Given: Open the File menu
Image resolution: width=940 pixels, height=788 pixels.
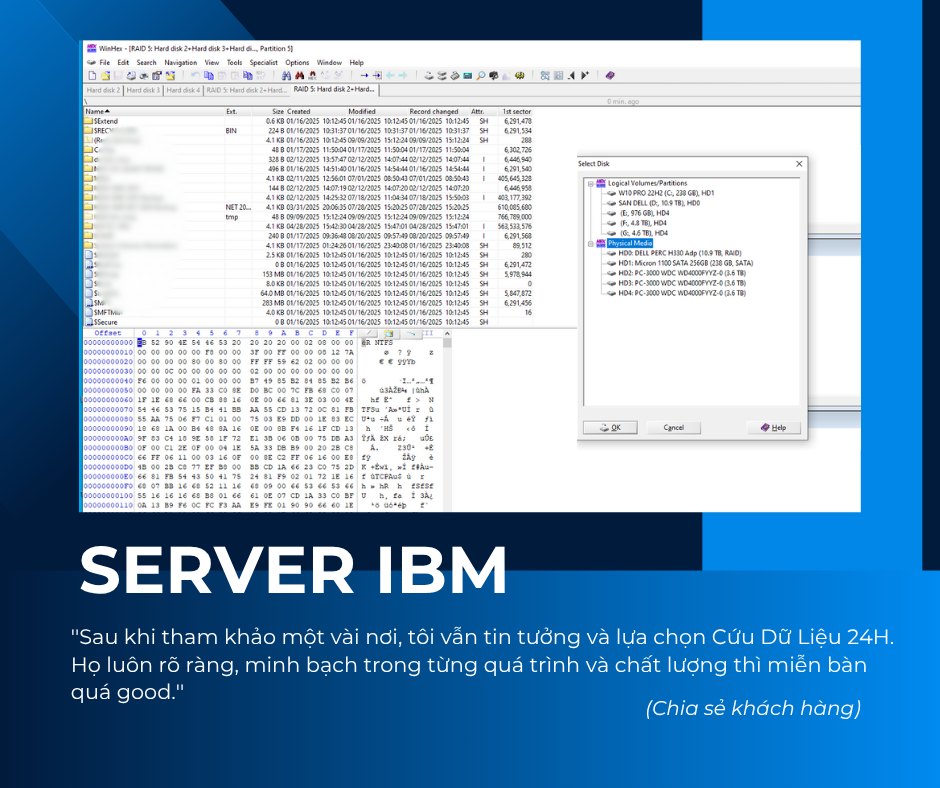Looking at the screenshot, I should 104,62.
